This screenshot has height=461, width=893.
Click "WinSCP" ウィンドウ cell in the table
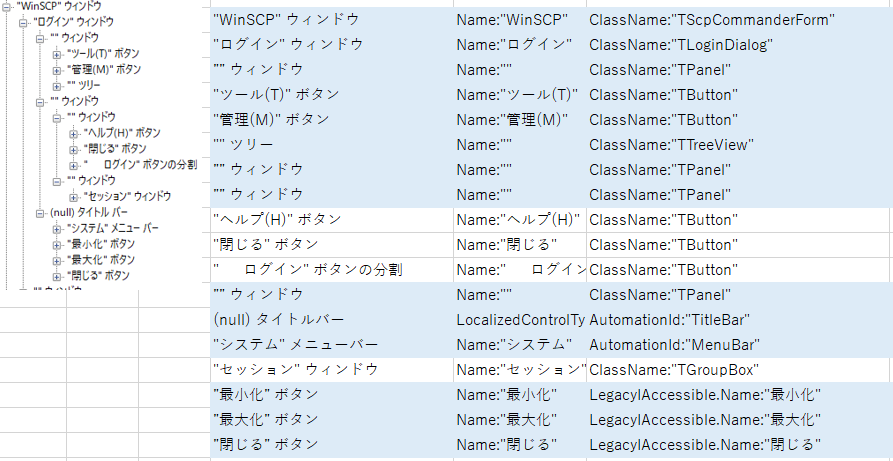coord(332,19)
